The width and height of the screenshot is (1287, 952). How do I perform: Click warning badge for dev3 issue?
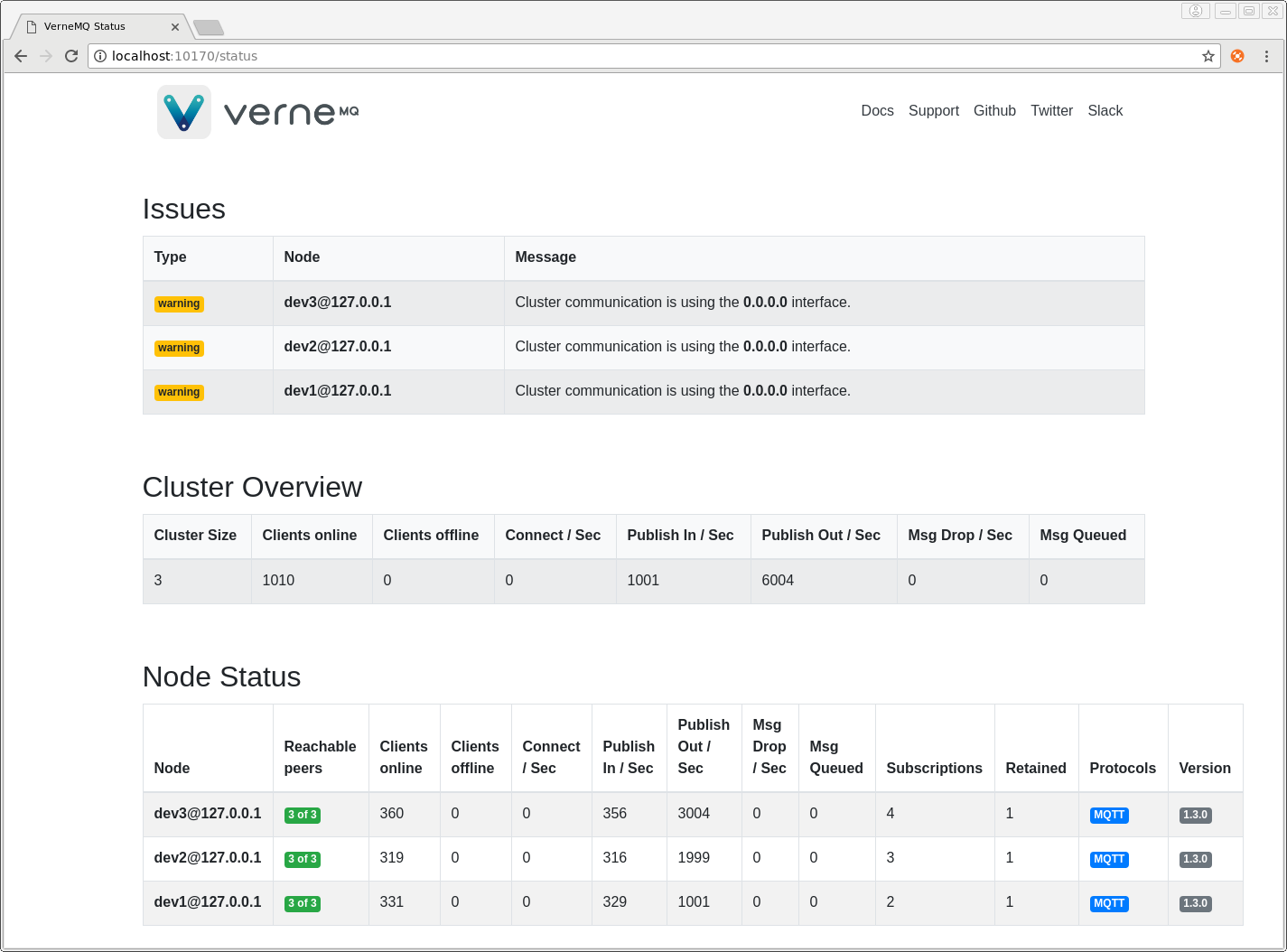[x=179, y=303]
